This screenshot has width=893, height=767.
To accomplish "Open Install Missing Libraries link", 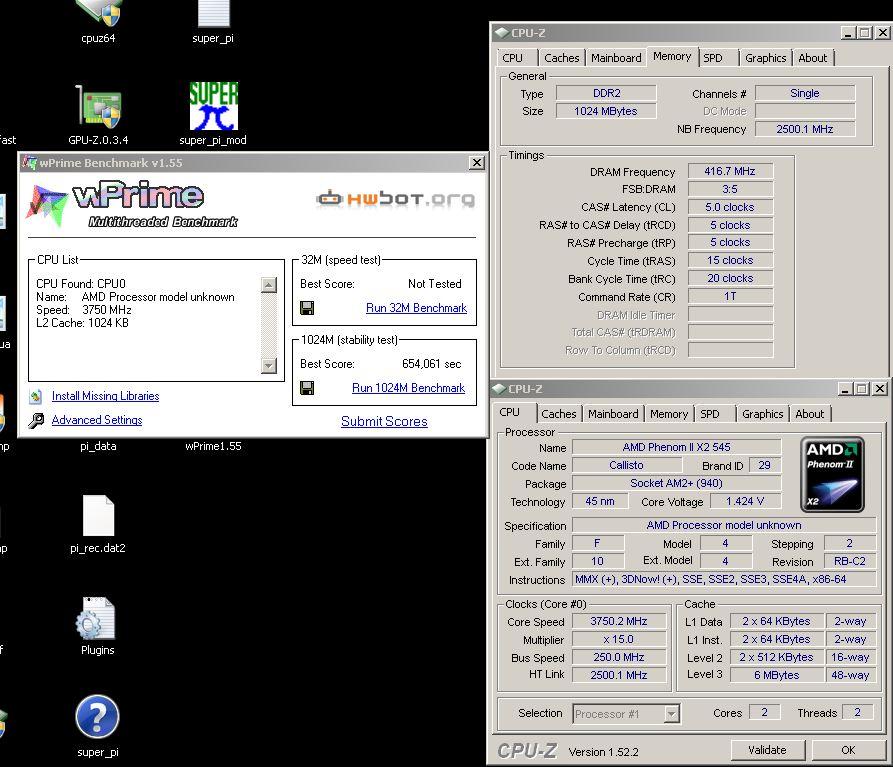I will pyautogui.click(x=105, y=396).
